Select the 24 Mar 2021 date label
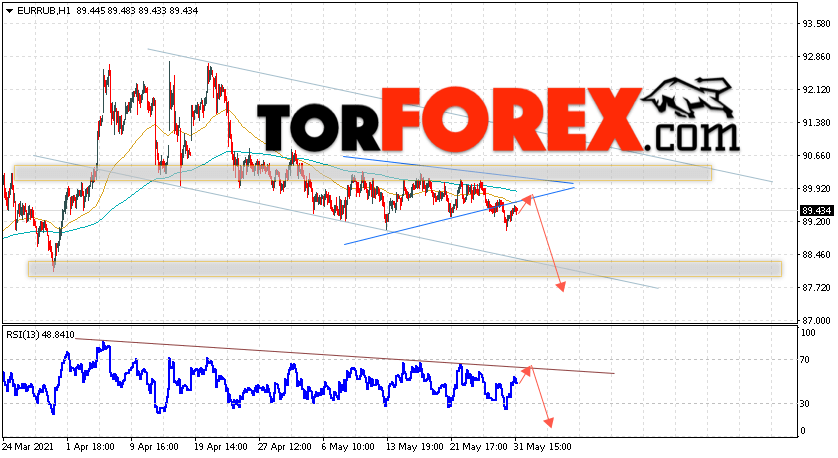 27,447
